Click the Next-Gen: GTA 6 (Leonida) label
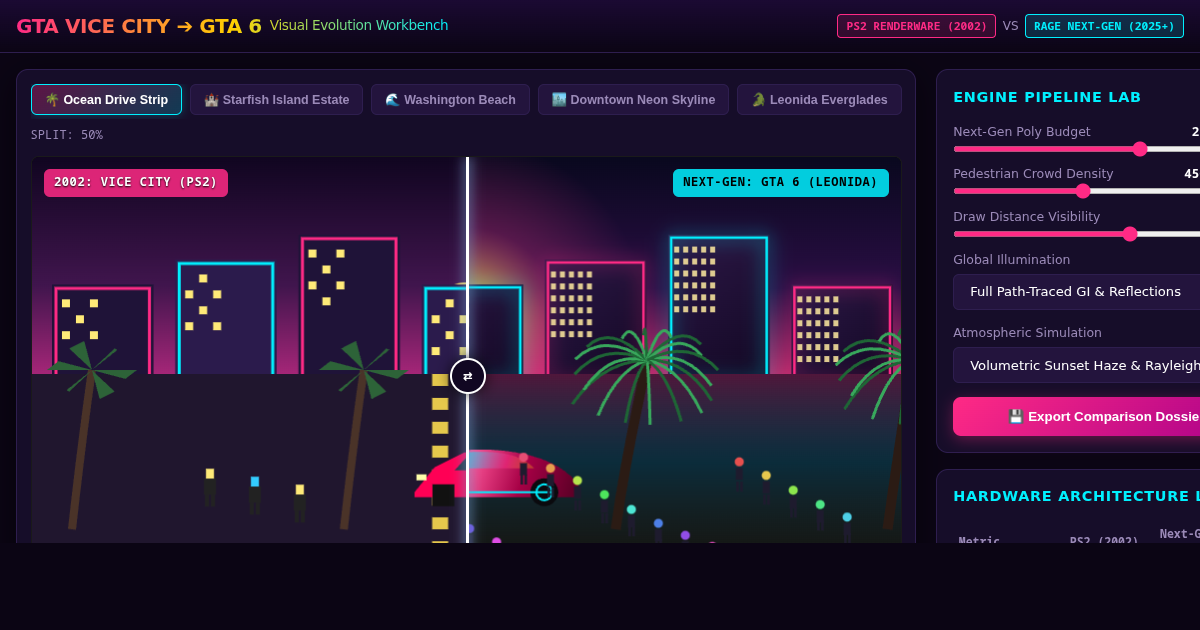Image resolution: width=1200 pixels, height=630 pixels. [x=780, y=183]
